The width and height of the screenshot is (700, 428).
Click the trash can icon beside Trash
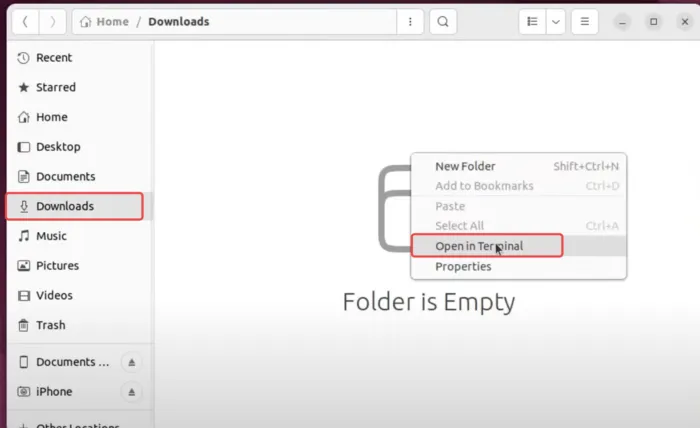23,325
